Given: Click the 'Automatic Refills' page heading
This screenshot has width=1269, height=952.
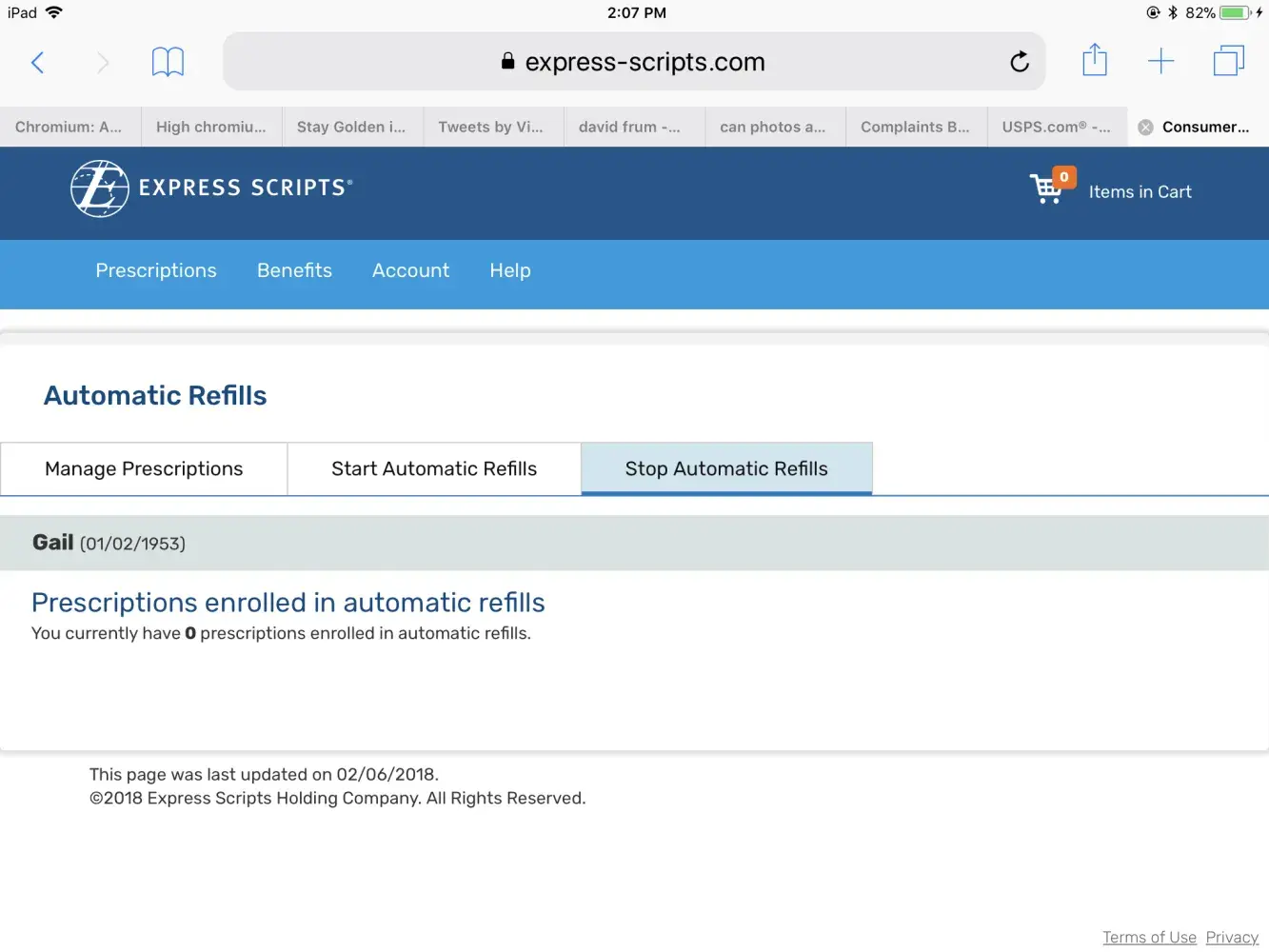Looking at the screenshot, I should click(155, 395).
